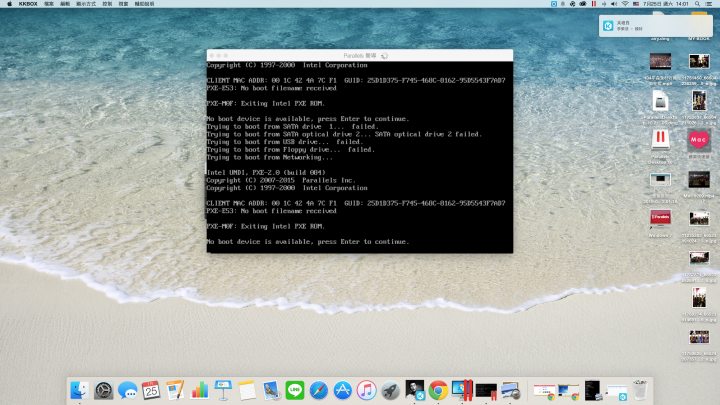This screenshot has height=405, width=720.
Task: Restore minimized KKBOX window in Dock
Action: coord(616,393)
